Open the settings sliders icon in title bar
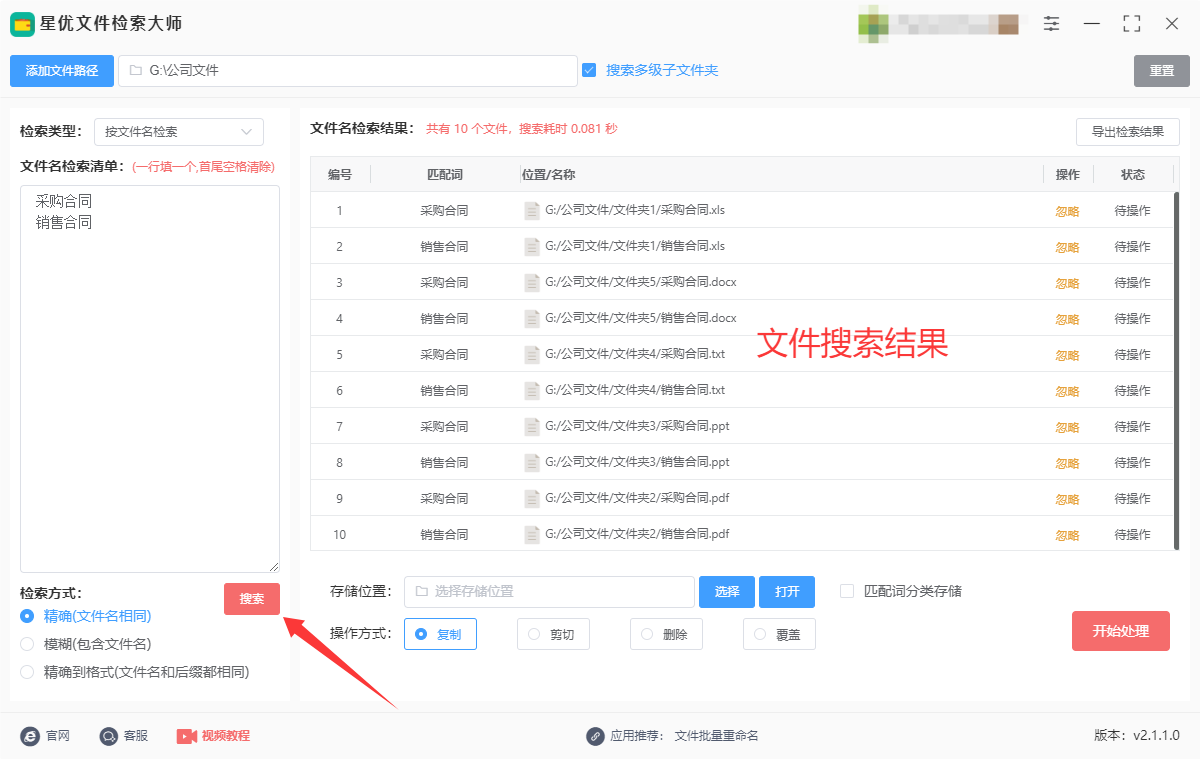1200x760 pixels. (x=1051, y=23)
